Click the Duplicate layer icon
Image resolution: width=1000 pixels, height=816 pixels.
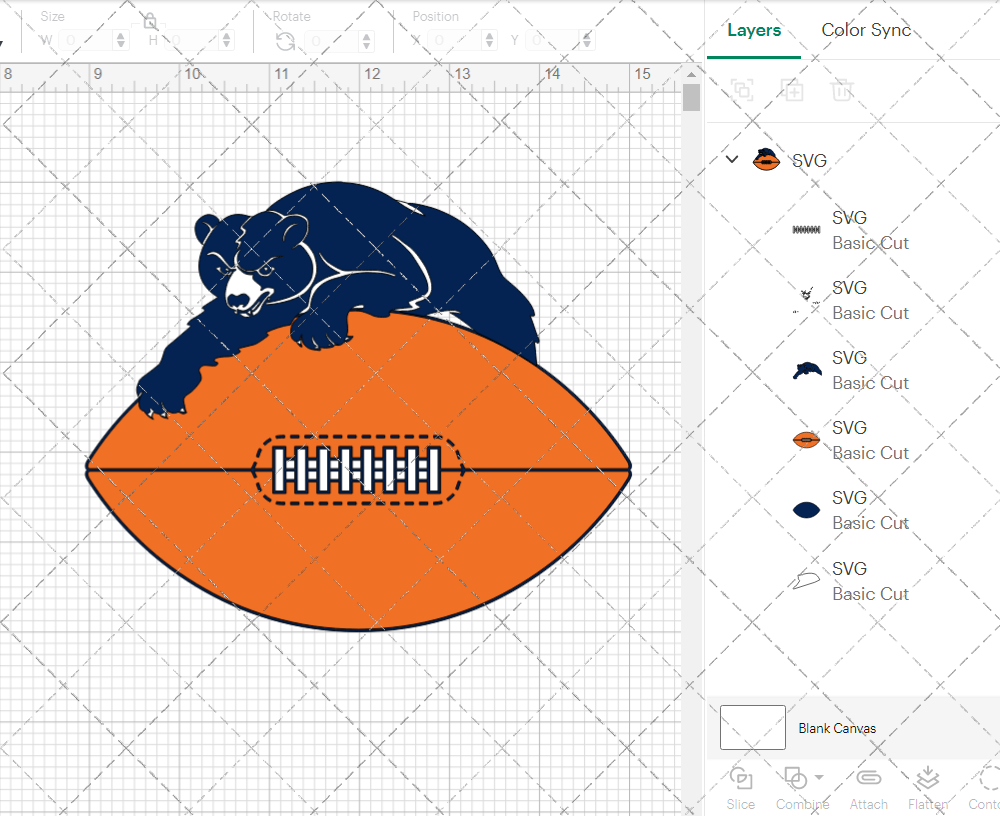tap(792, 90)
